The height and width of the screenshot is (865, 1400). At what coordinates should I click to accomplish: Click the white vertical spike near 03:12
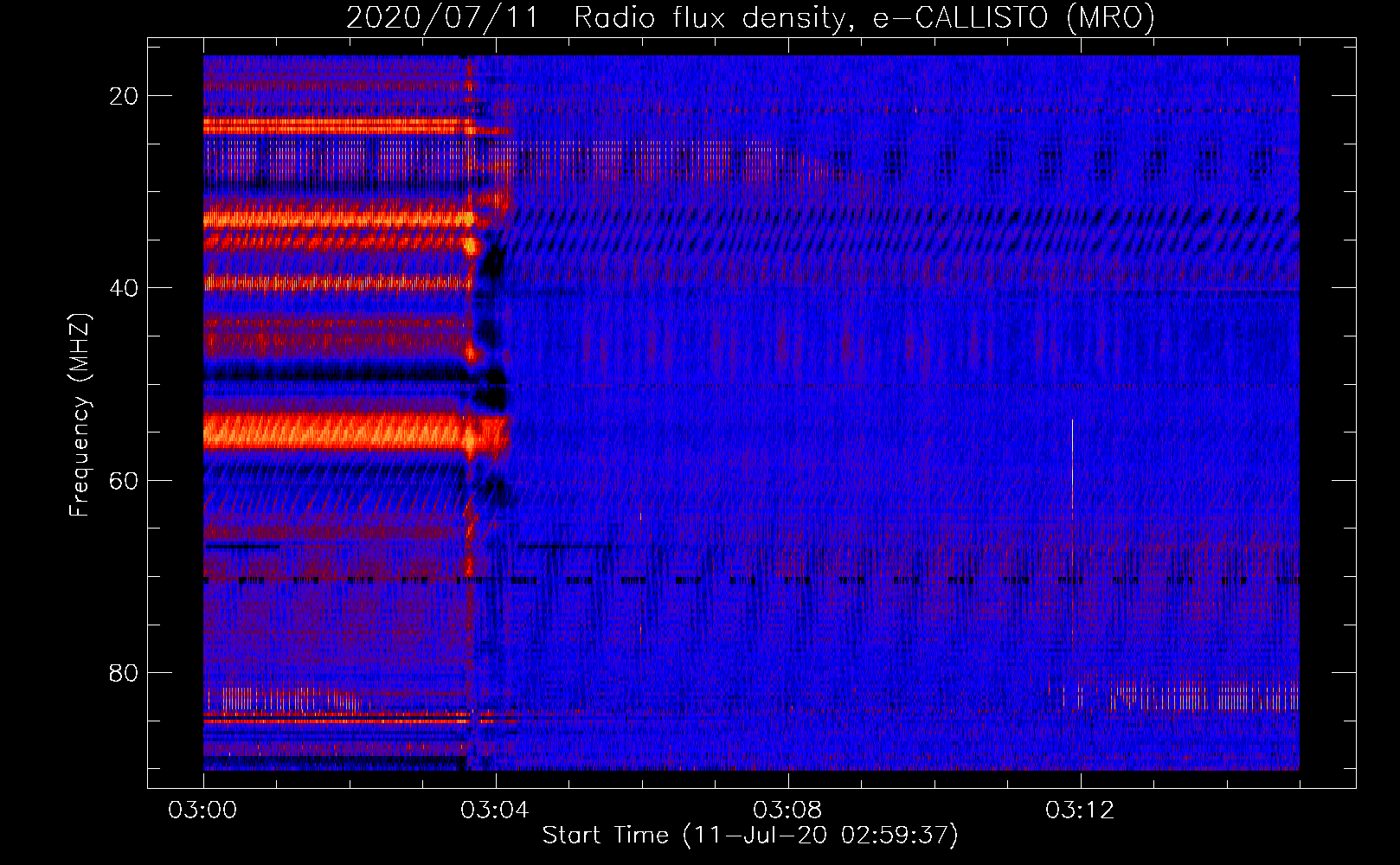tap(1072, 465)
